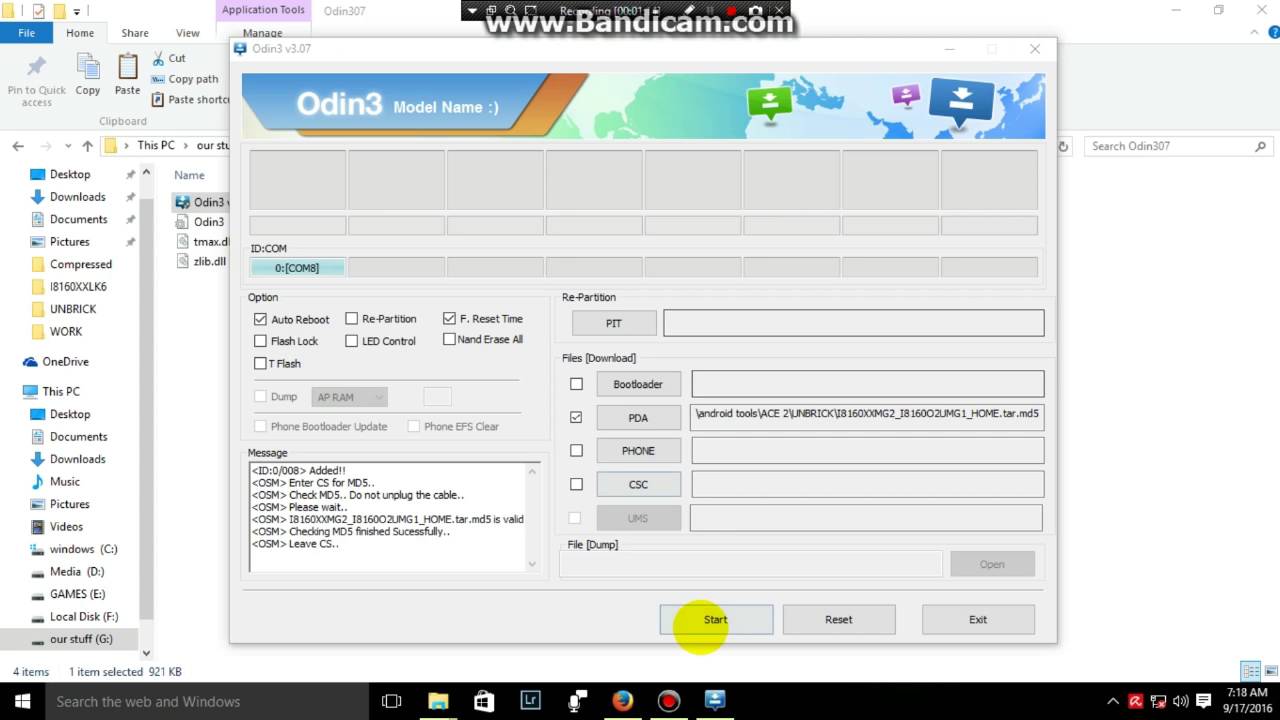Click the Odin3 title bar icon

pyautogui.click(x=241, y=48)
